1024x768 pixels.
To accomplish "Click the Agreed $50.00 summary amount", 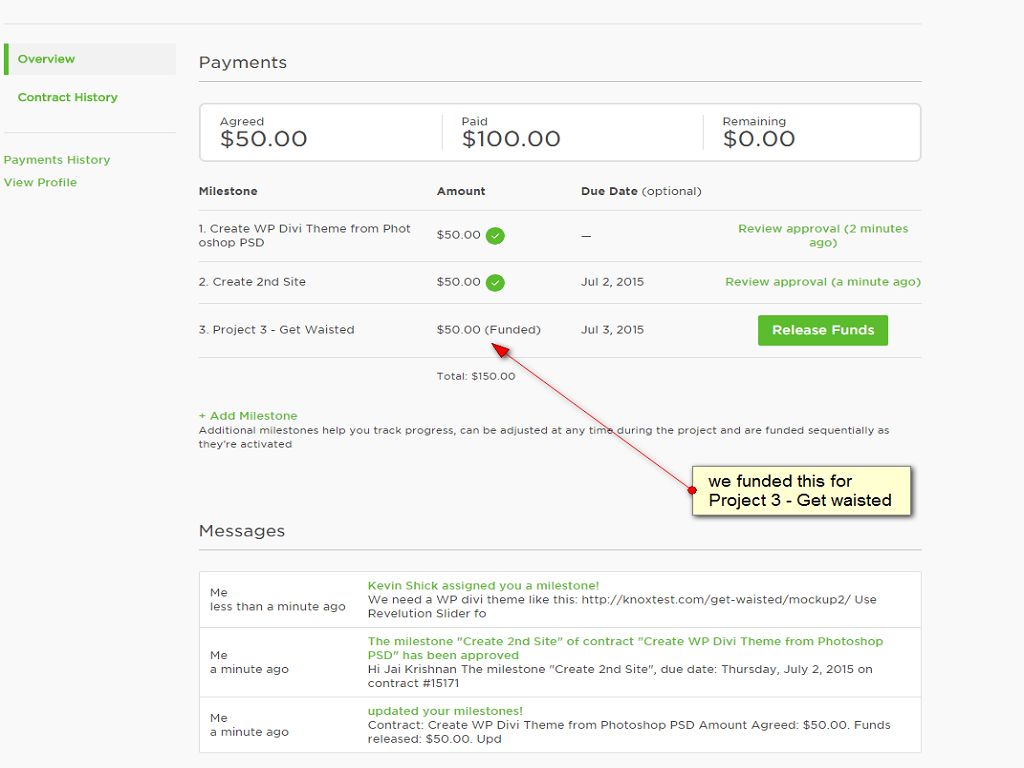I will coord(263,139).
